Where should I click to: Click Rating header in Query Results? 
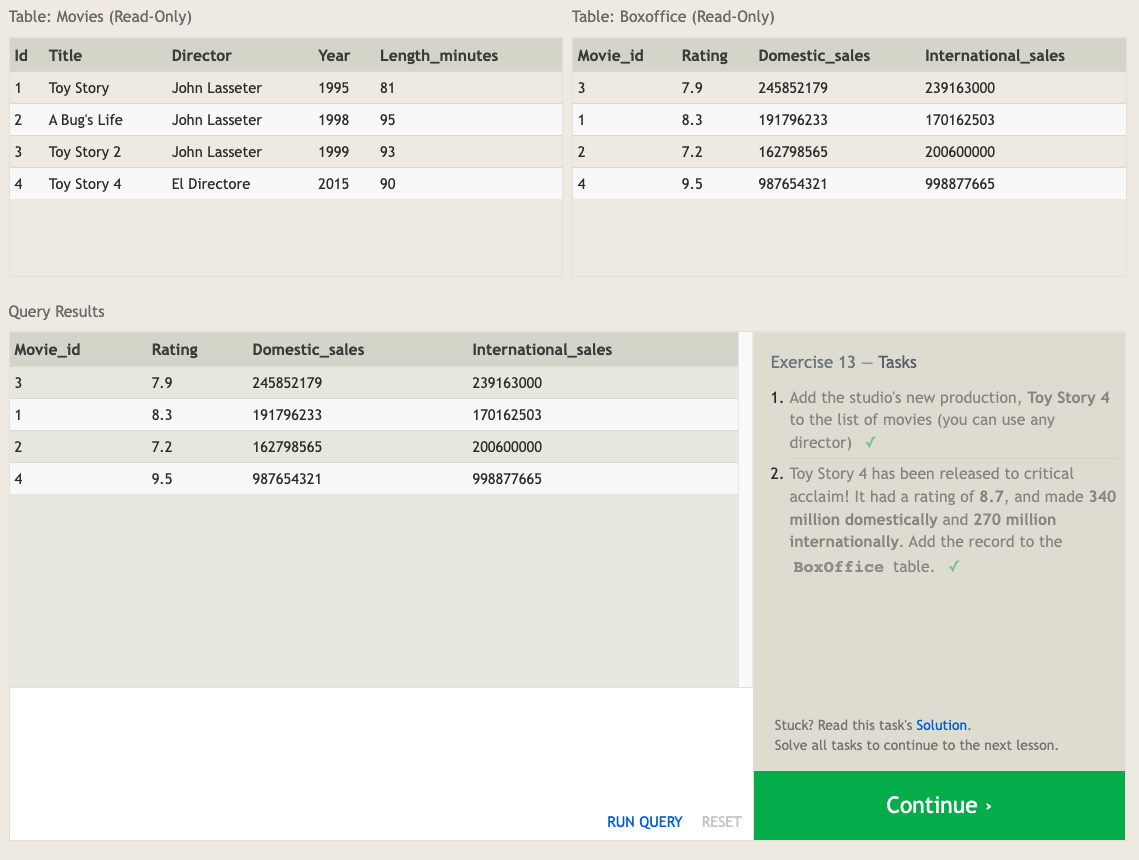pyautogui.click(x=174, y=349)
